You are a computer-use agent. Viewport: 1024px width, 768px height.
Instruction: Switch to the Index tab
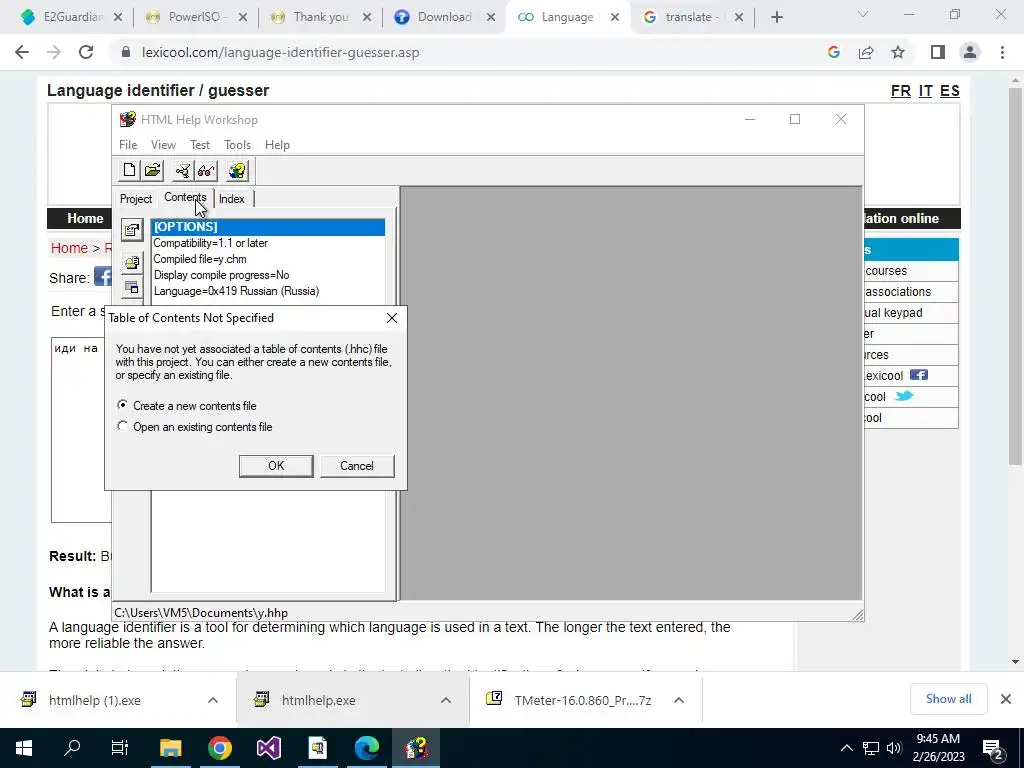pyautogui.click(x=232, y=199)
